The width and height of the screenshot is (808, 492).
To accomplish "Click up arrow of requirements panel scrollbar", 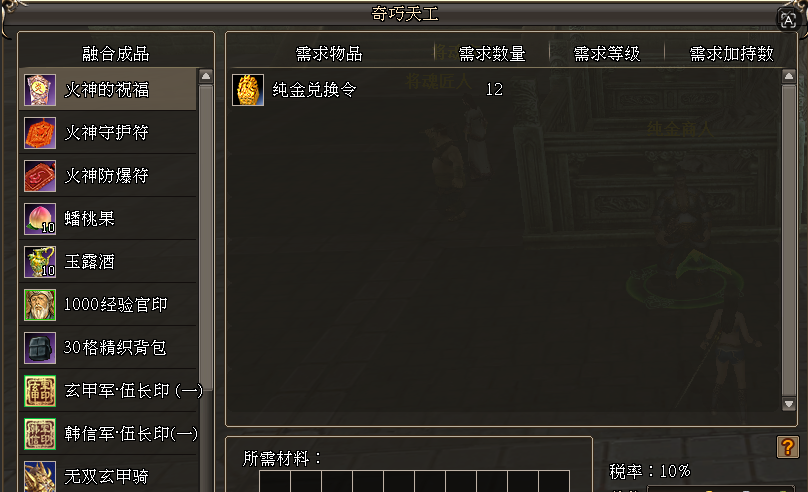I will (788, 76).
